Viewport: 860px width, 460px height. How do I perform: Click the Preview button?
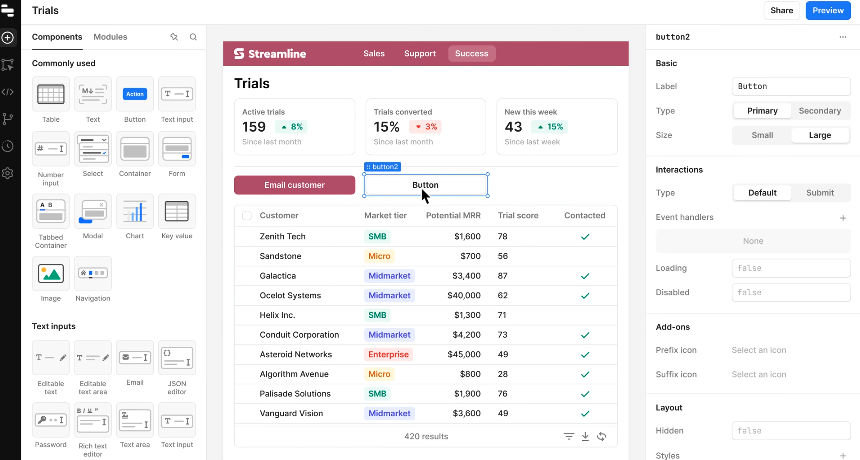pos(827,11)
